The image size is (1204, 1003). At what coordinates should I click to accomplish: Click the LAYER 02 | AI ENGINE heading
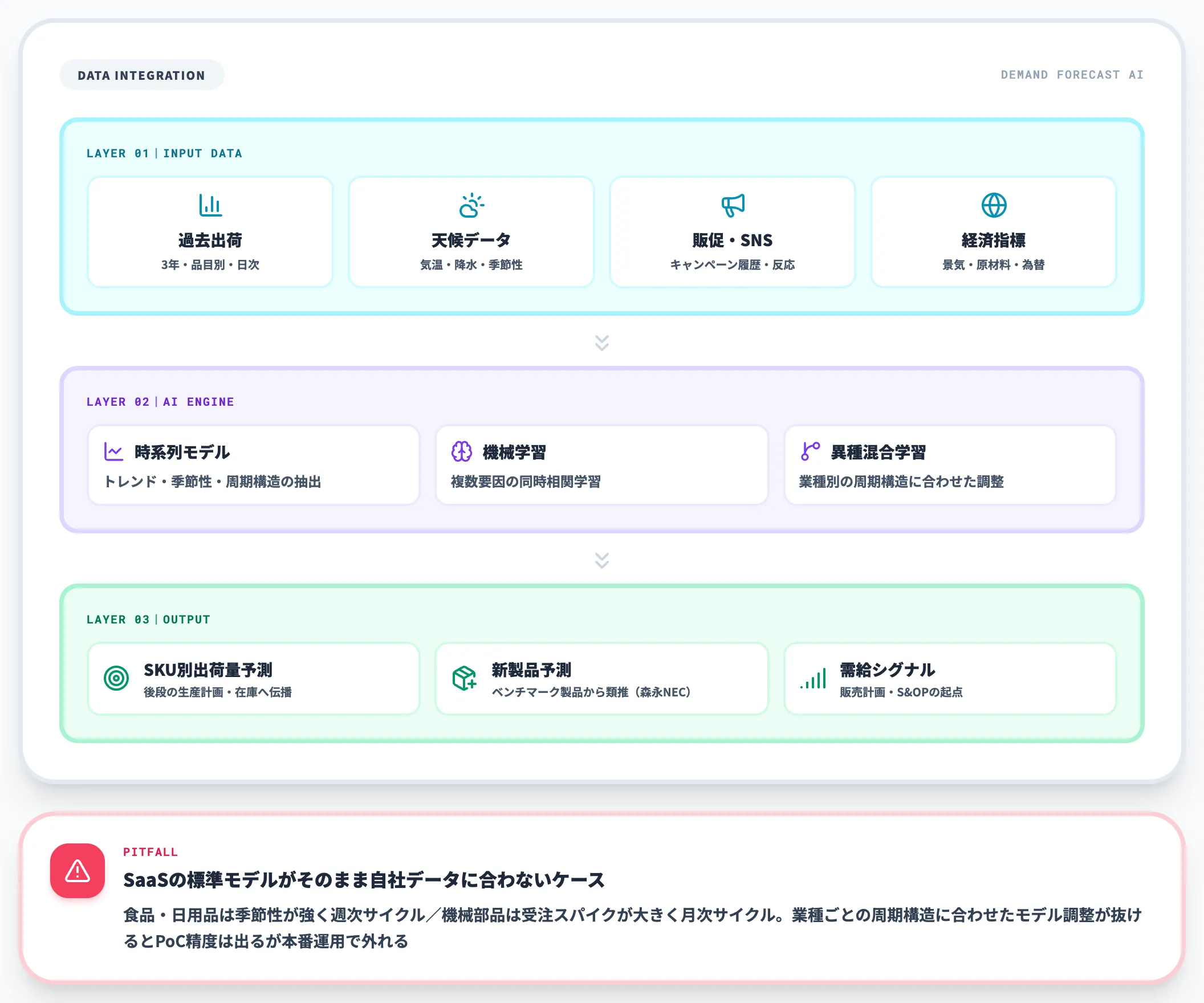pos(161,402)
